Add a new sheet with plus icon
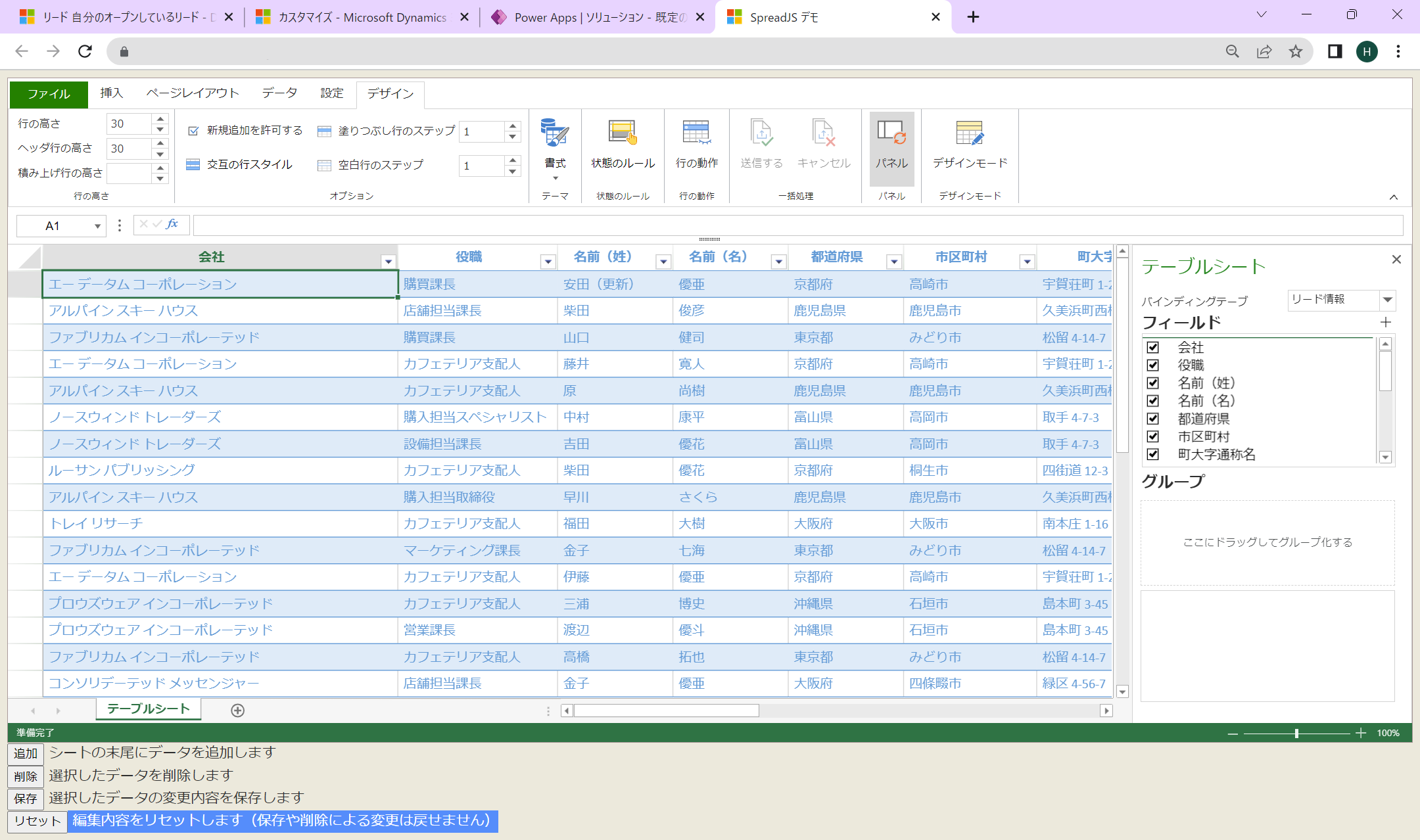 tap(238, 711)
